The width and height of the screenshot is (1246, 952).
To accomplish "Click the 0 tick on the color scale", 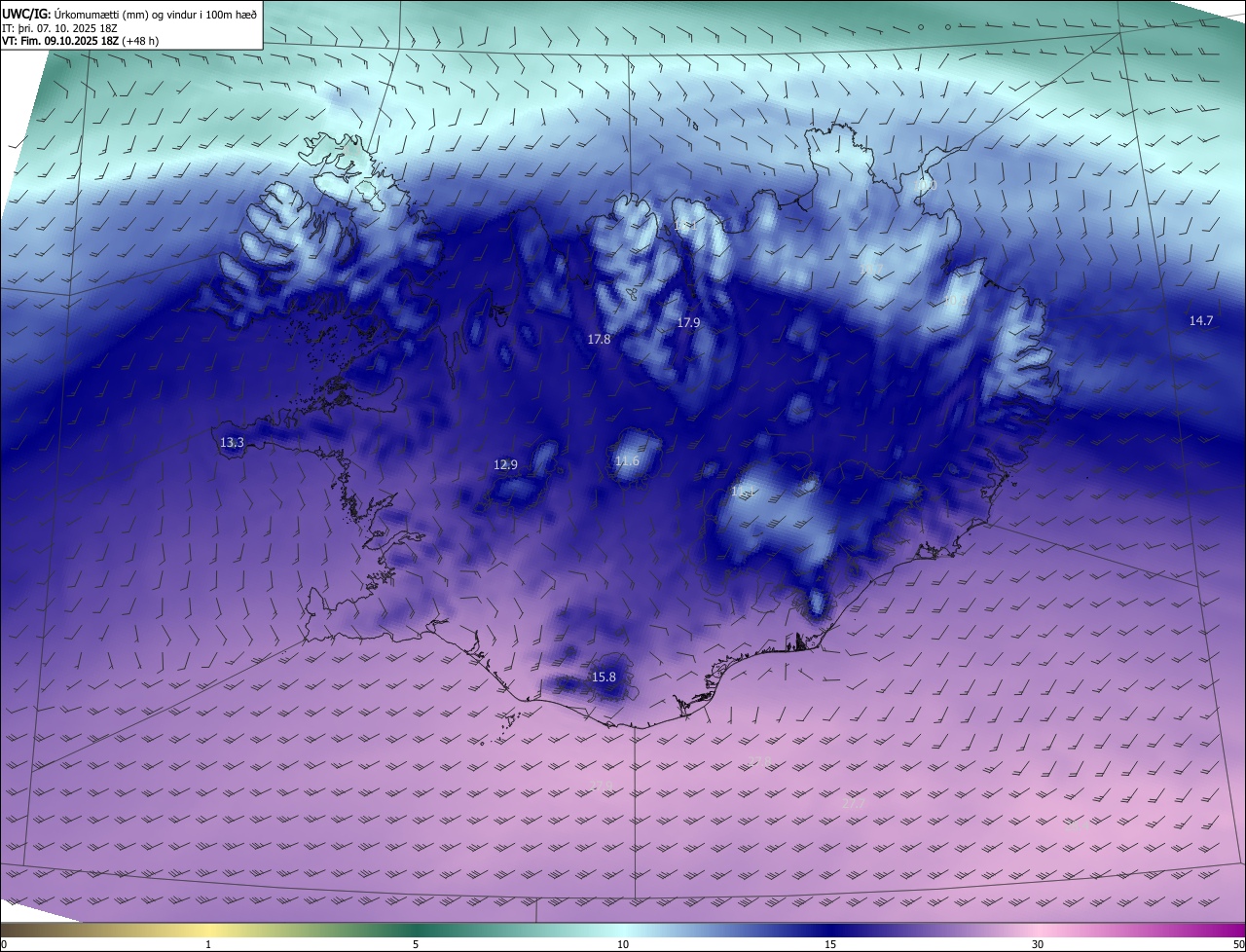I will pyautogui.click(x=4, y=944).
